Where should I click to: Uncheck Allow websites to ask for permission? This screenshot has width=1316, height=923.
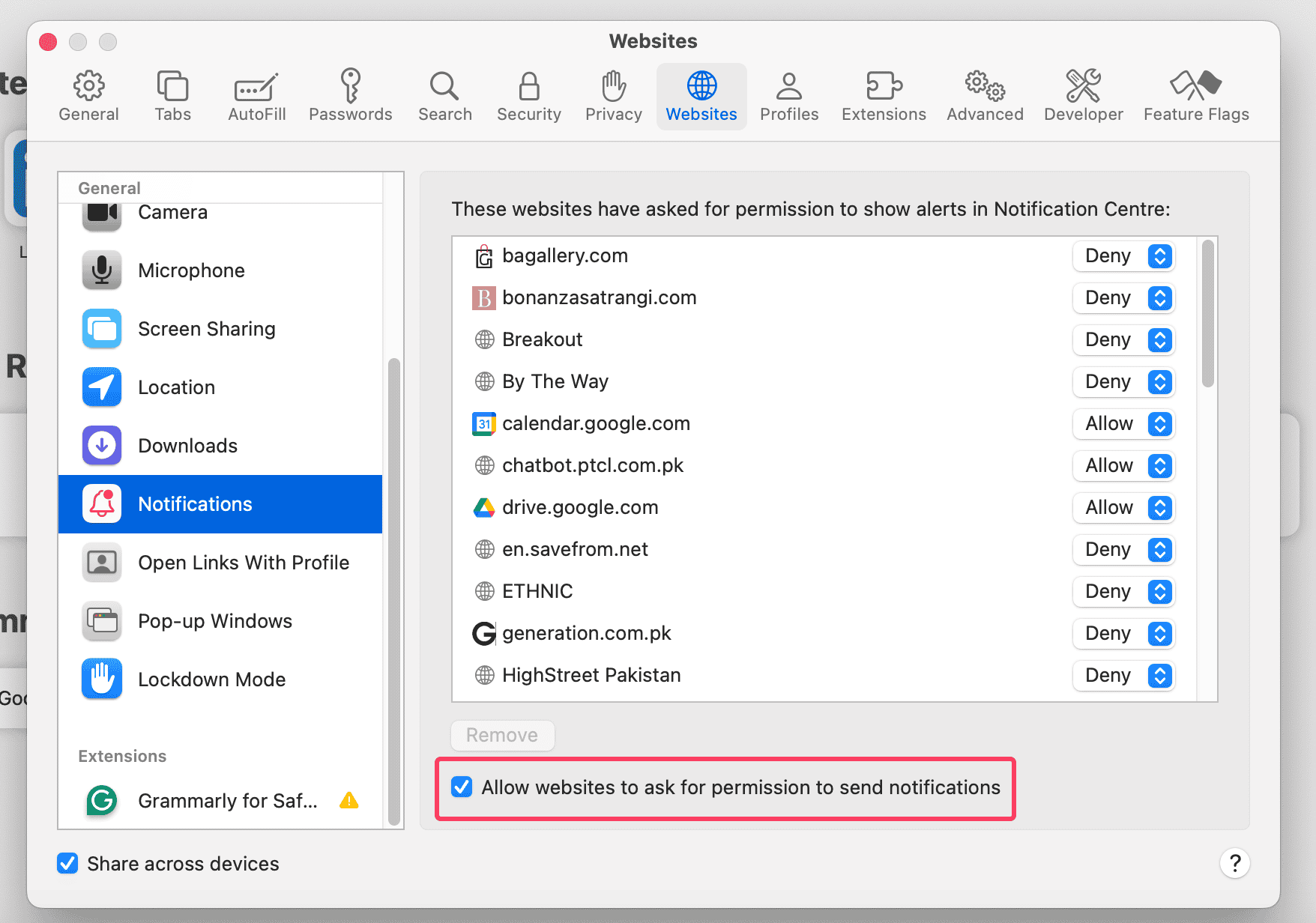[x=462, y=787]
